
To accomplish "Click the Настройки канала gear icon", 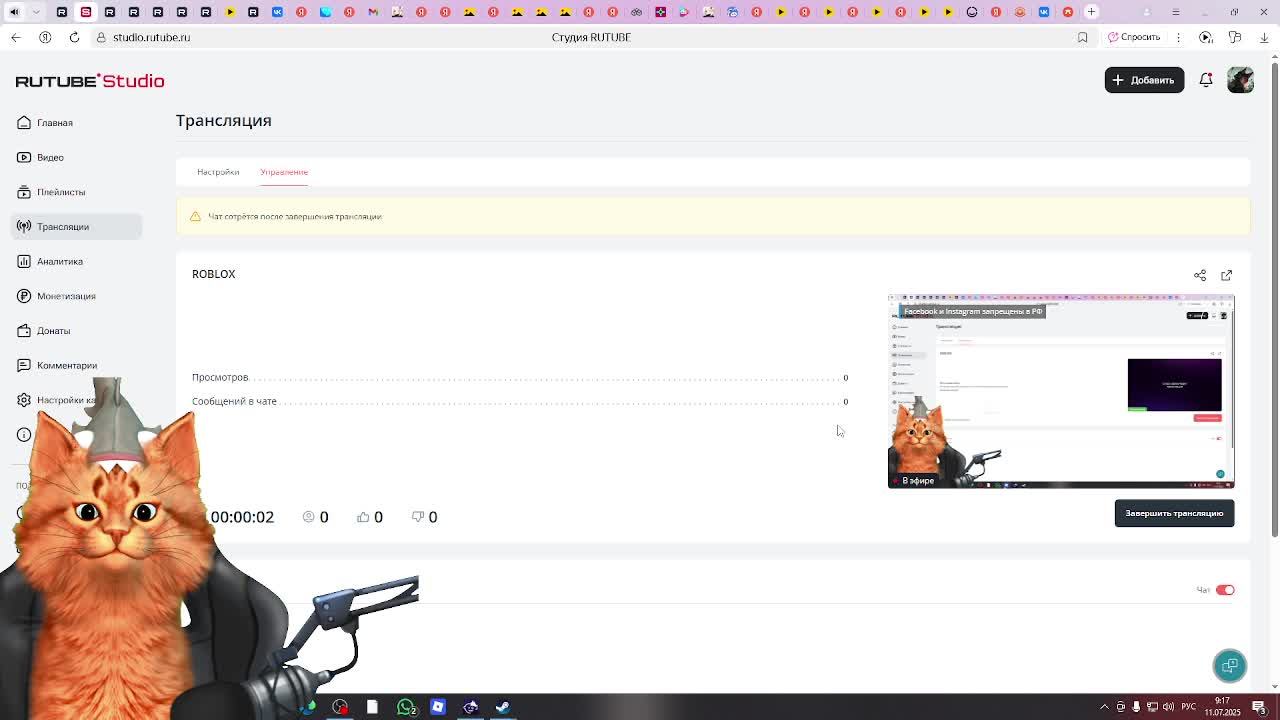I will (24, 400).
